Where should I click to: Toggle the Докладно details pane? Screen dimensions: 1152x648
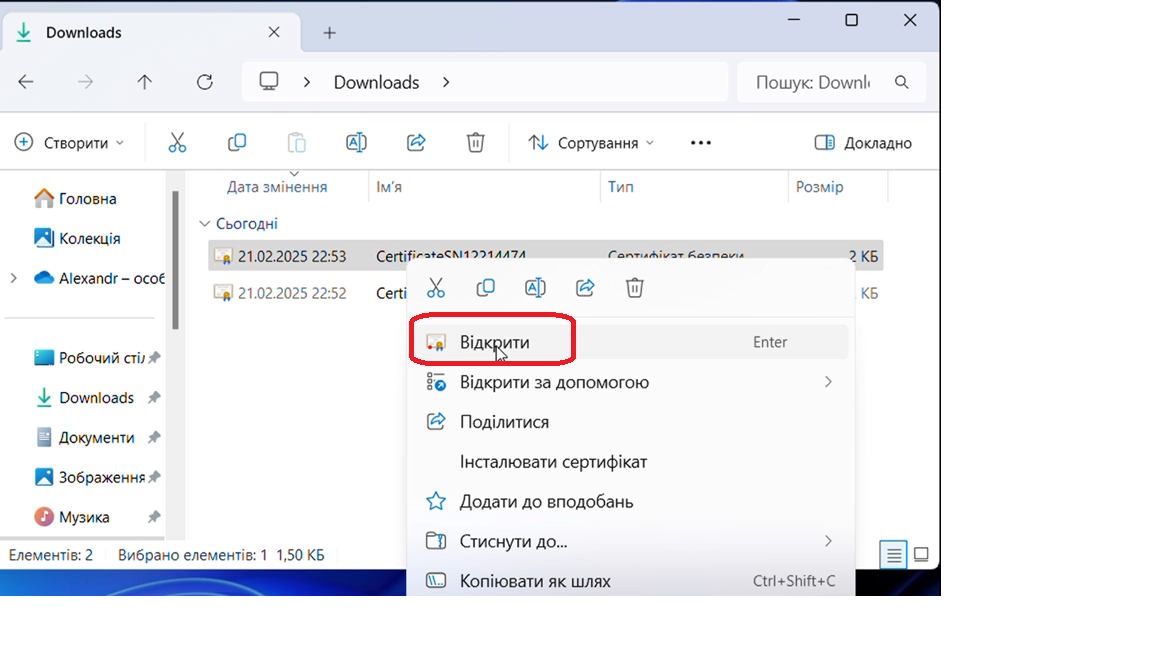[863, 143]
